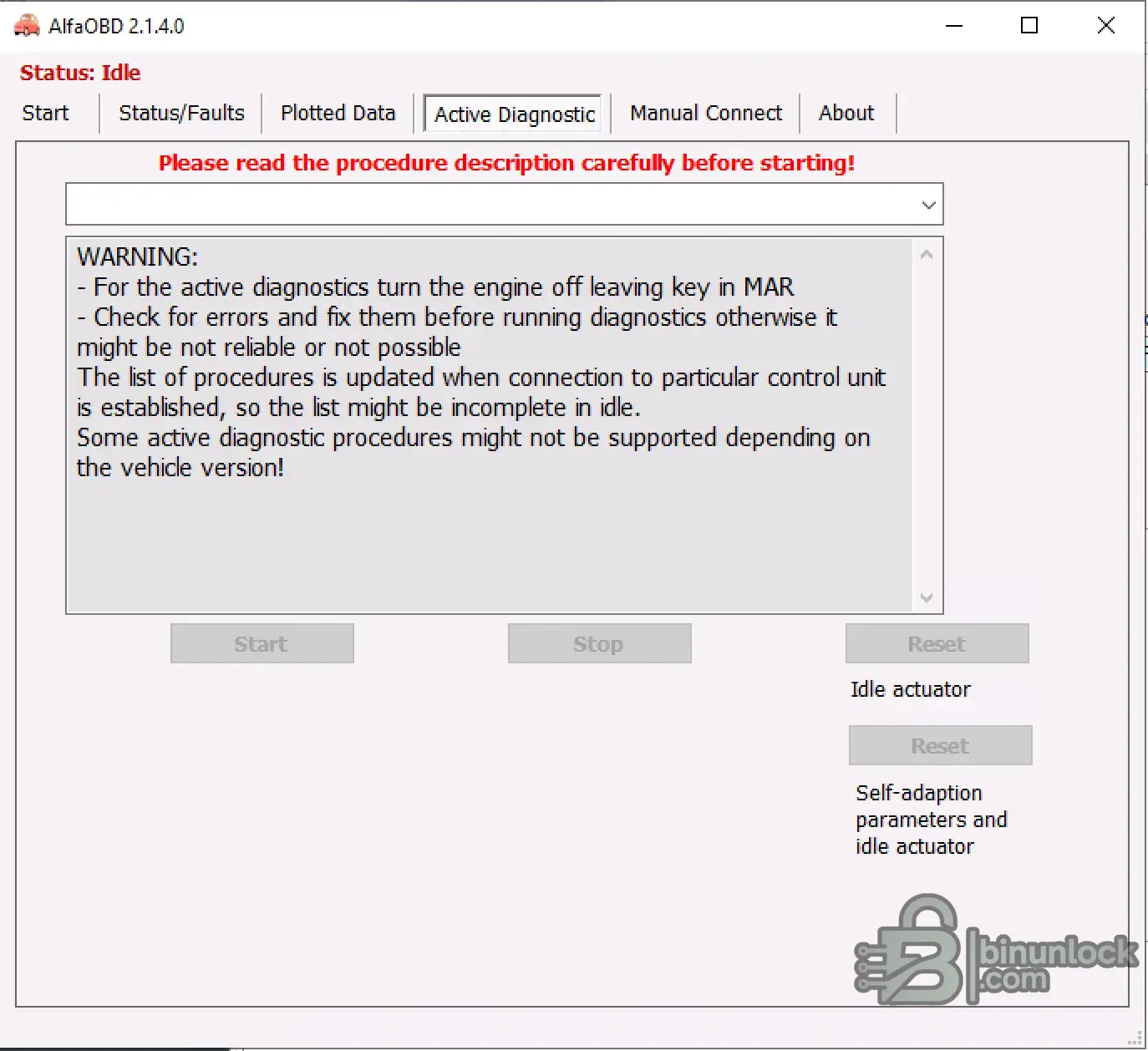Minimize the AlfaOBD window
The height and width of the screenshot is (1051, 1148).
click(x=954, y=26)
